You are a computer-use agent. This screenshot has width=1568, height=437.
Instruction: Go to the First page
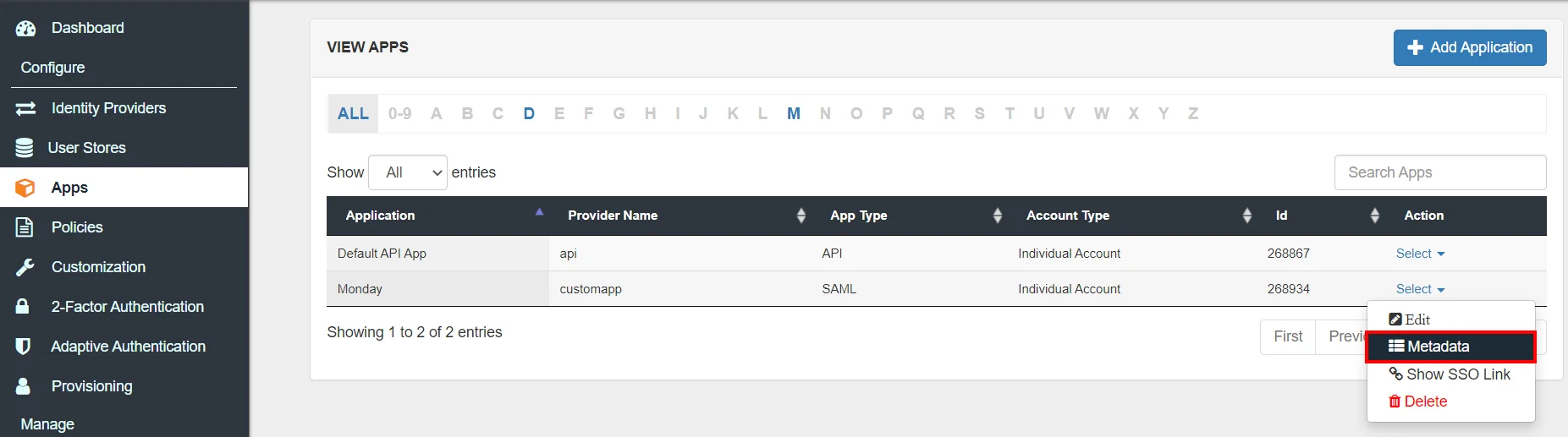(x=1288, y=336)
